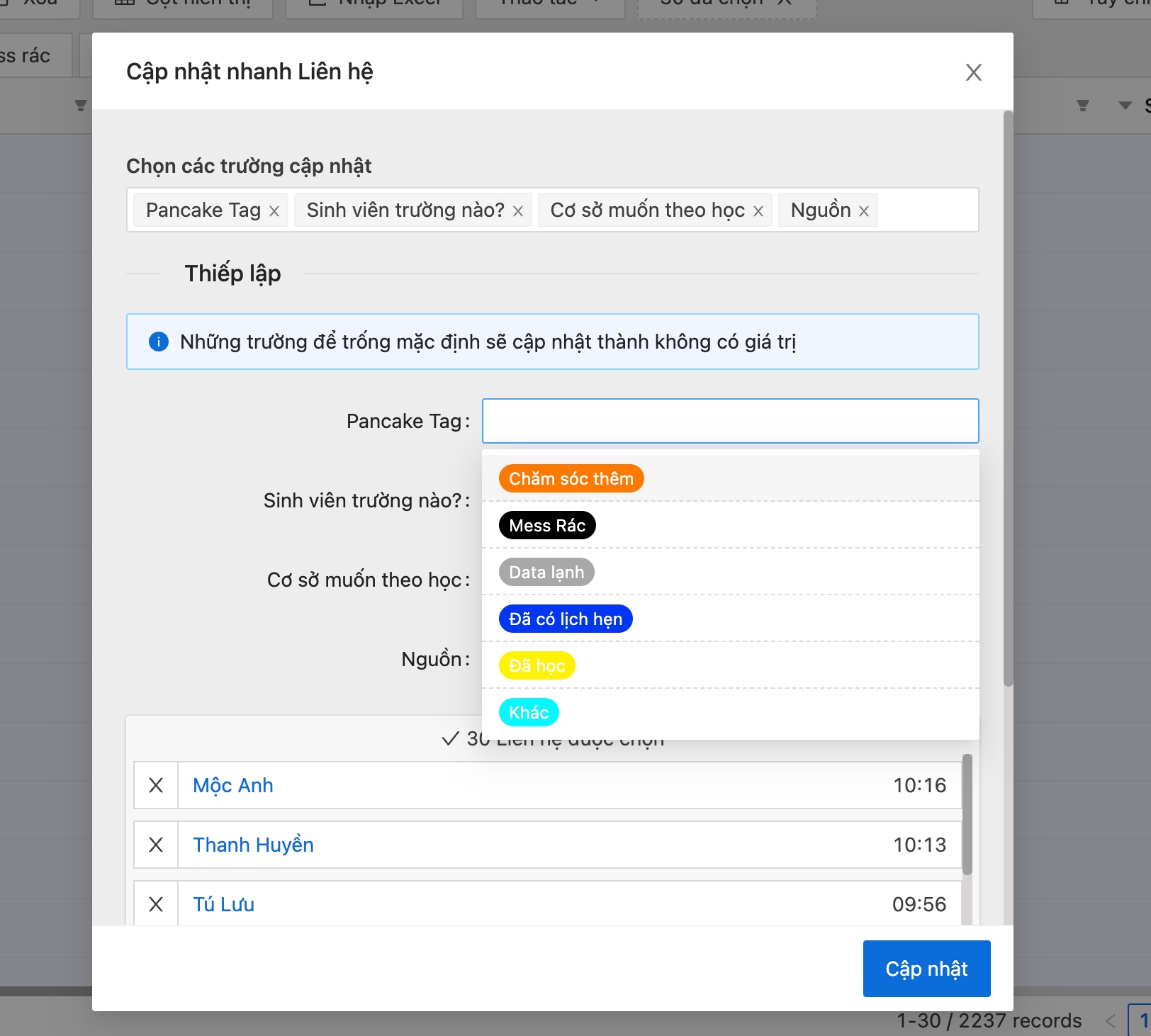Image resolution: width=1151 pixels, height=1036 pixels.
Task: Pick the Data lạnh tag option
Action: pos(546,572)
